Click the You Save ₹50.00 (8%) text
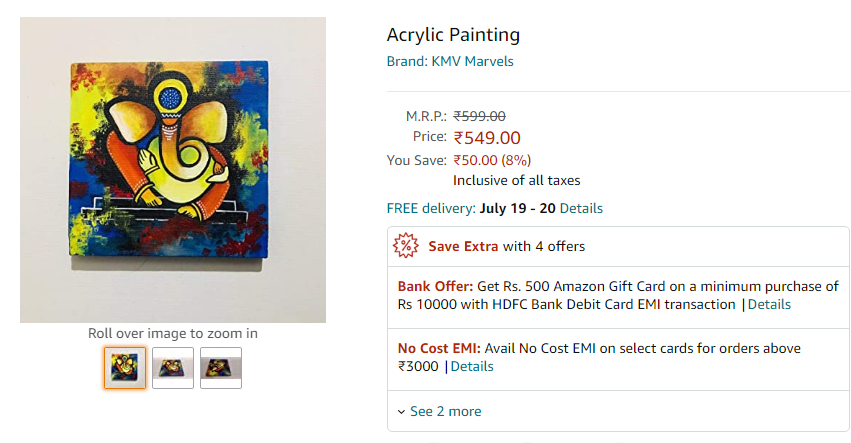The width and height of the screenshot is (851, 443). (492, 160)
